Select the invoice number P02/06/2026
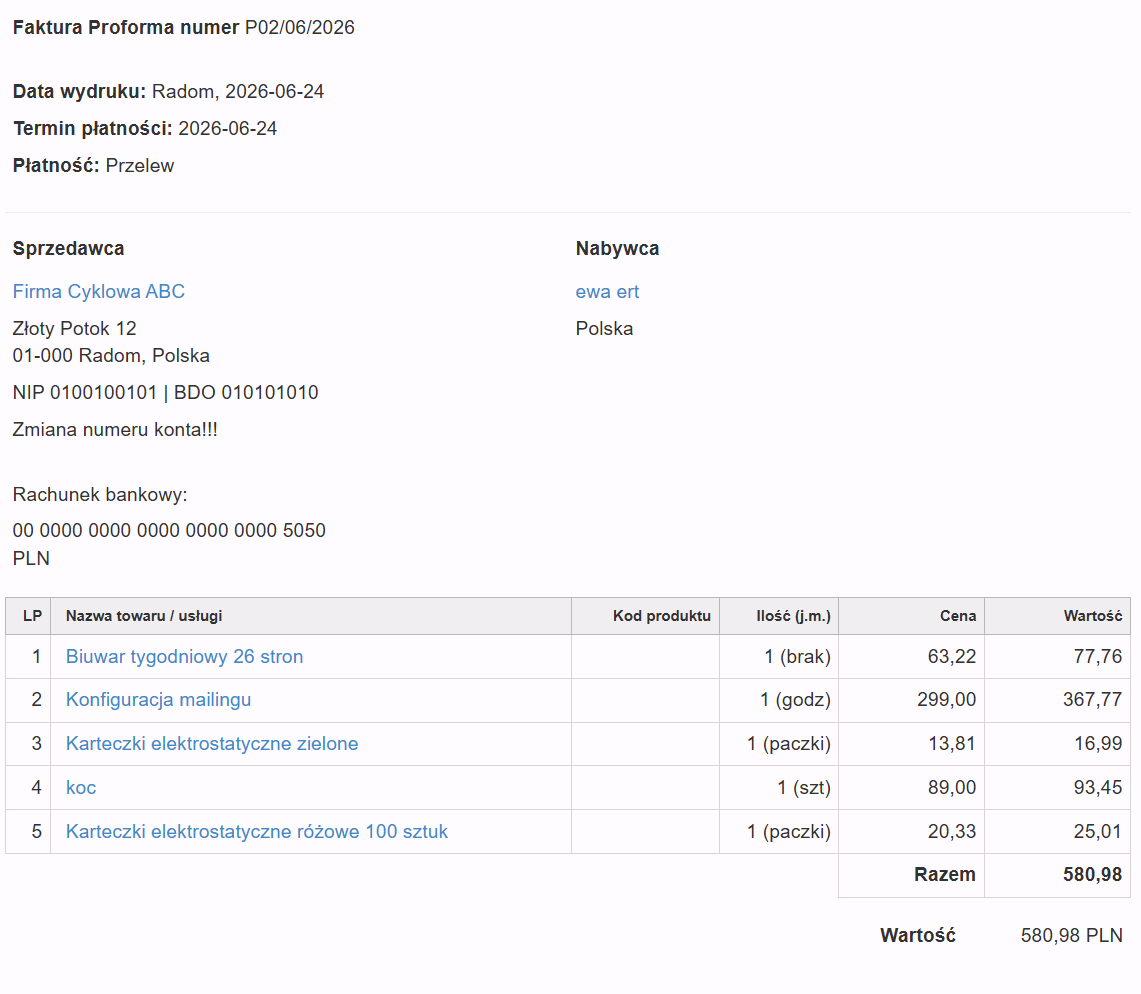Screen dimensions: 1141x994 coord(300,28)
